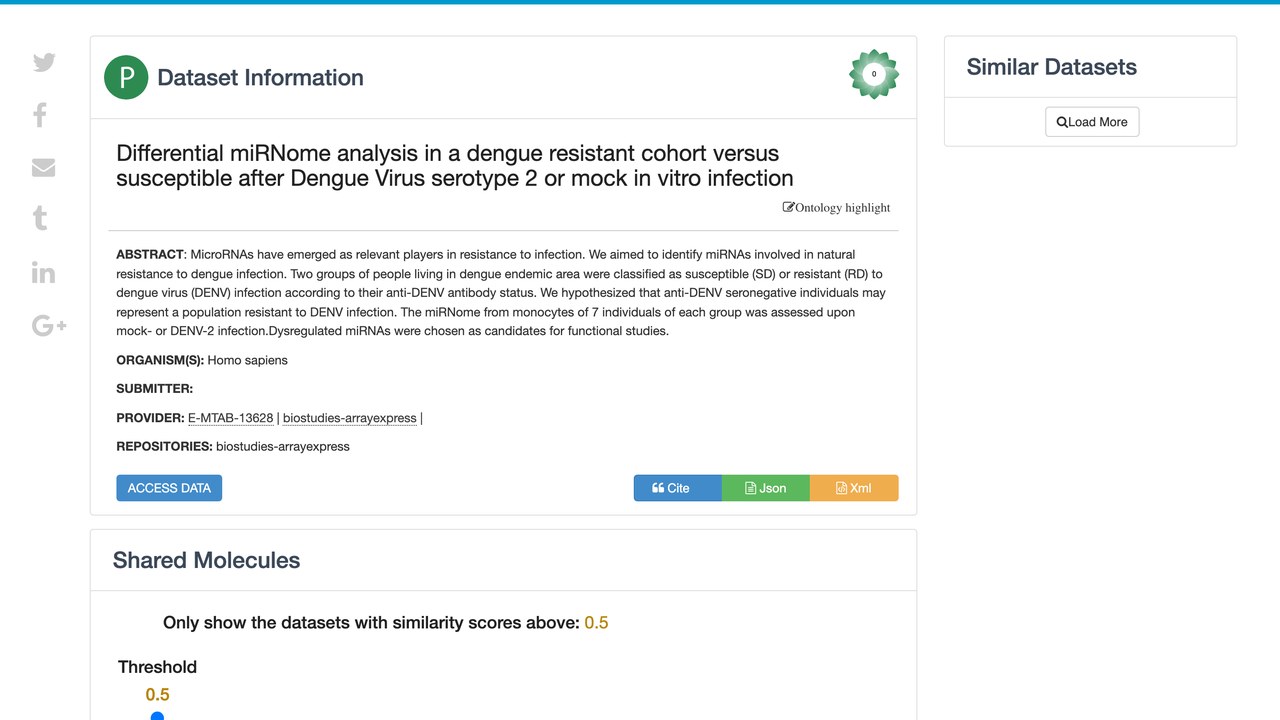Click the green omics score badge
This screenshot has height=720, width=1280.
[874, 74]
